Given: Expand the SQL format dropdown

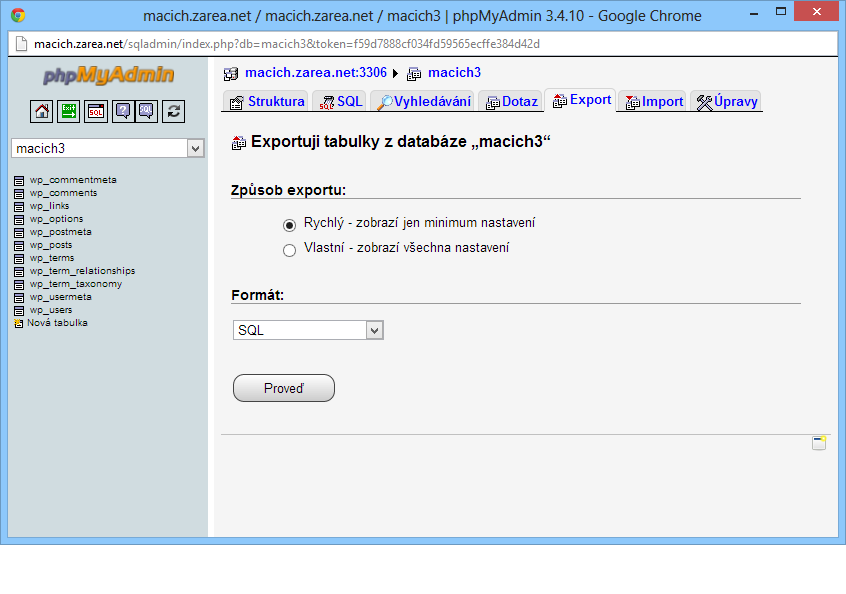Looking at the screenshot, I should point(308,330).
